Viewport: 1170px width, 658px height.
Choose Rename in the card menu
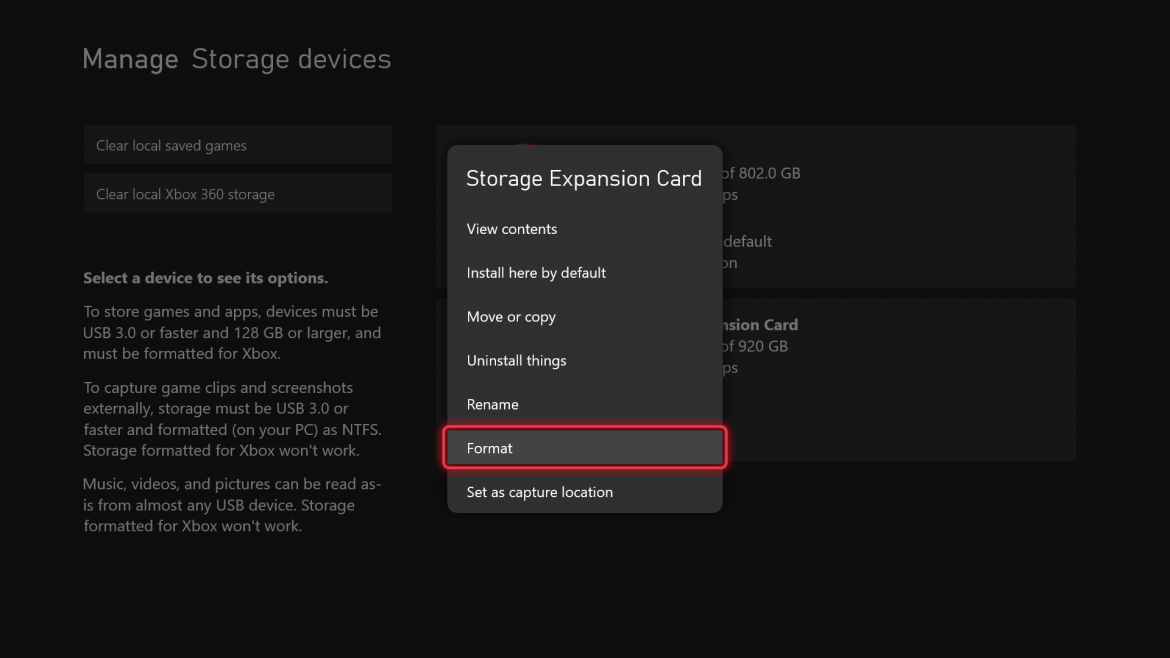pos(584,404)
